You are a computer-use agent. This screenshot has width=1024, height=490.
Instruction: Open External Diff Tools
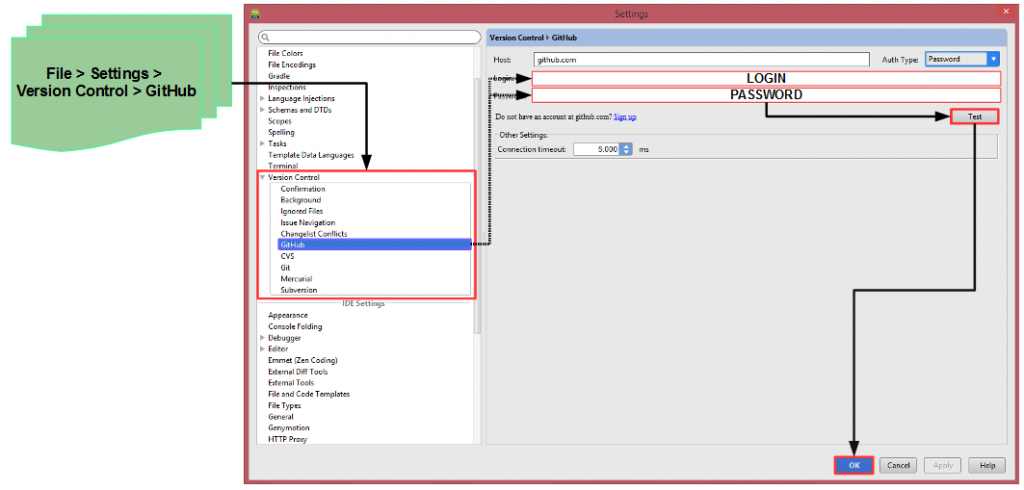click(298, 372)
